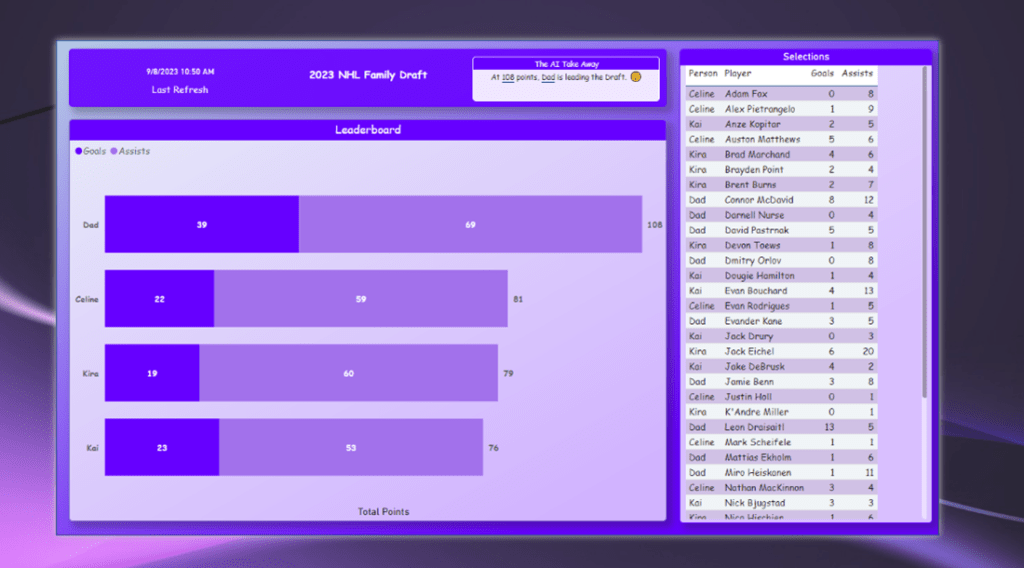The height and width of the screenshot is (568, 1024).
Task: Click the Jamie Benn row
Action: point(782,382)
